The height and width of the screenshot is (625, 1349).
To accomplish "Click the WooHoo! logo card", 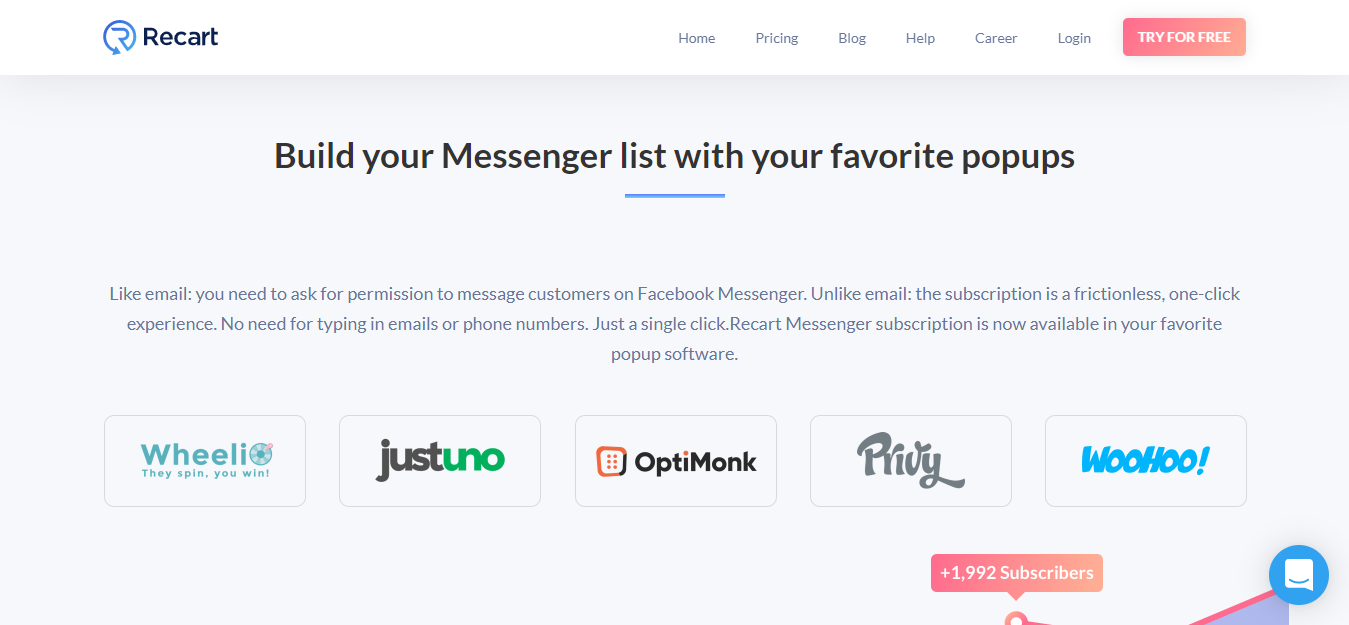I will click(x=1145, y=460).
